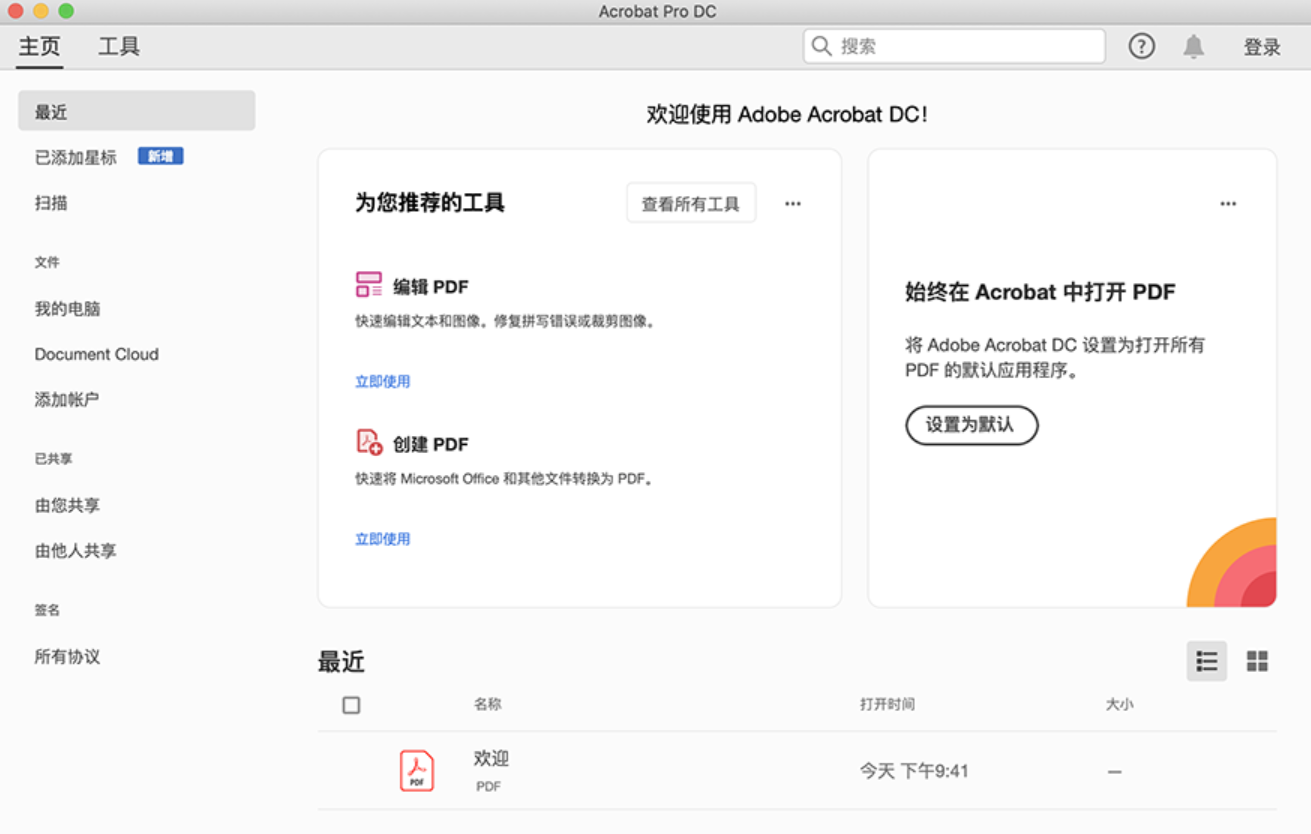Click the 查看所有工具 button
This screenshot has width=1311, height=834.
(691, 203)
